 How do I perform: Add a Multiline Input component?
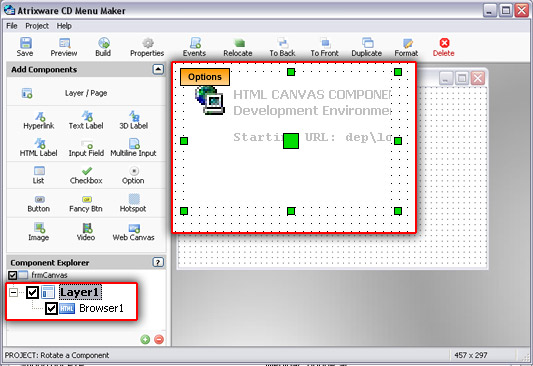pyautogui.click(x=134, y=148)
